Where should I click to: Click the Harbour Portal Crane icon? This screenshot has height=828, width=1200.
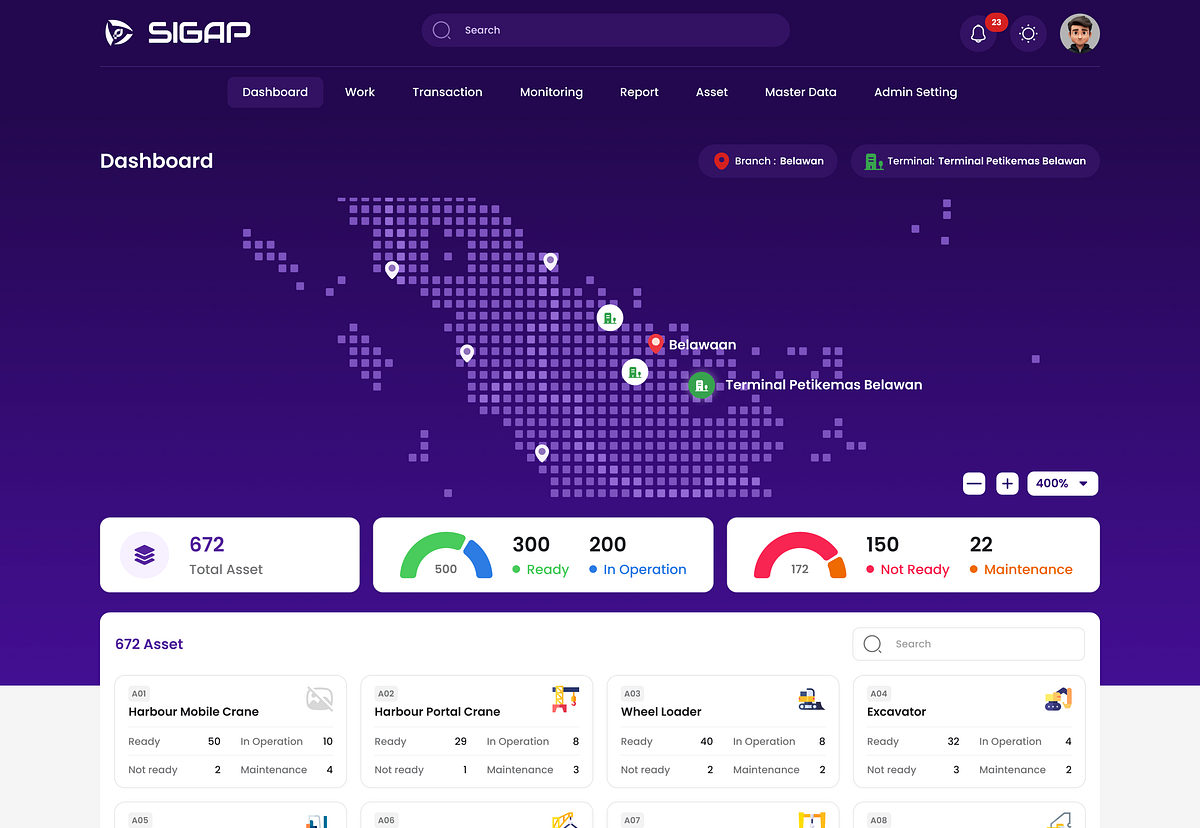tap(565, 699)
